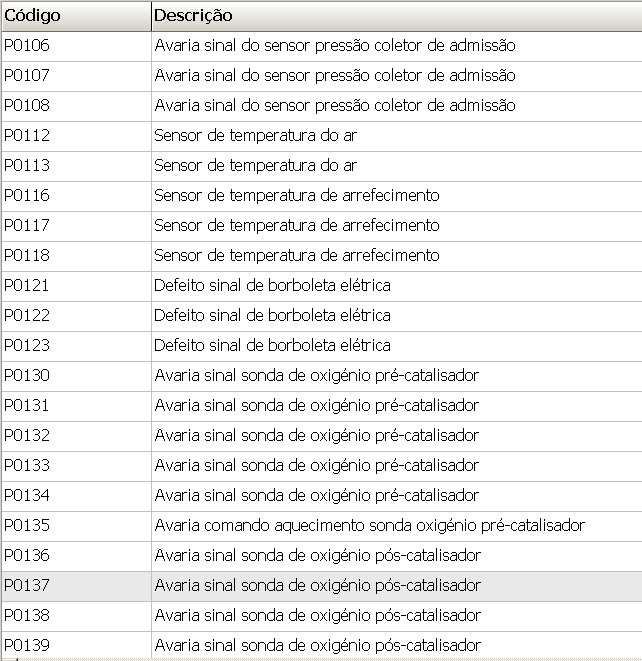Screen dimensions: 642x661
Task: Select the last row, code P0139
Action: click(x=27, y=646)
